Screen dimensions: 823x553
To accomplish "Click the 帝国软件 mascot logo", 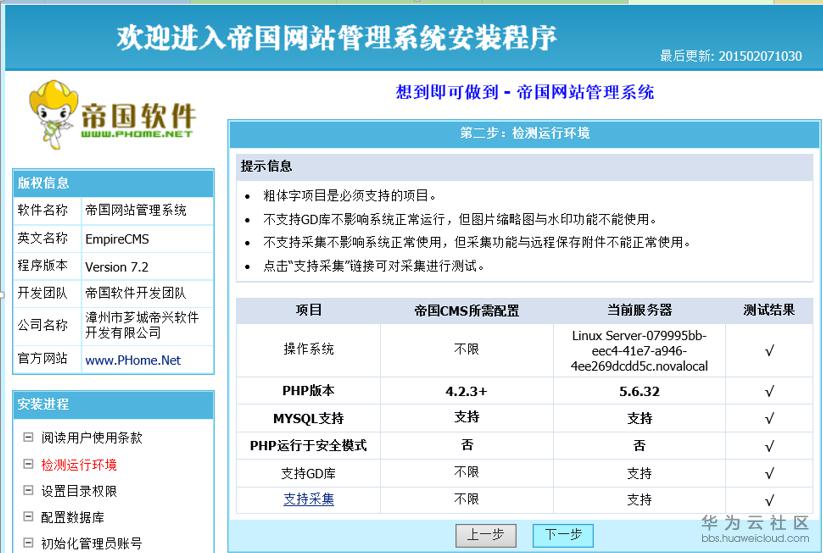I will [x=111, y=115].
